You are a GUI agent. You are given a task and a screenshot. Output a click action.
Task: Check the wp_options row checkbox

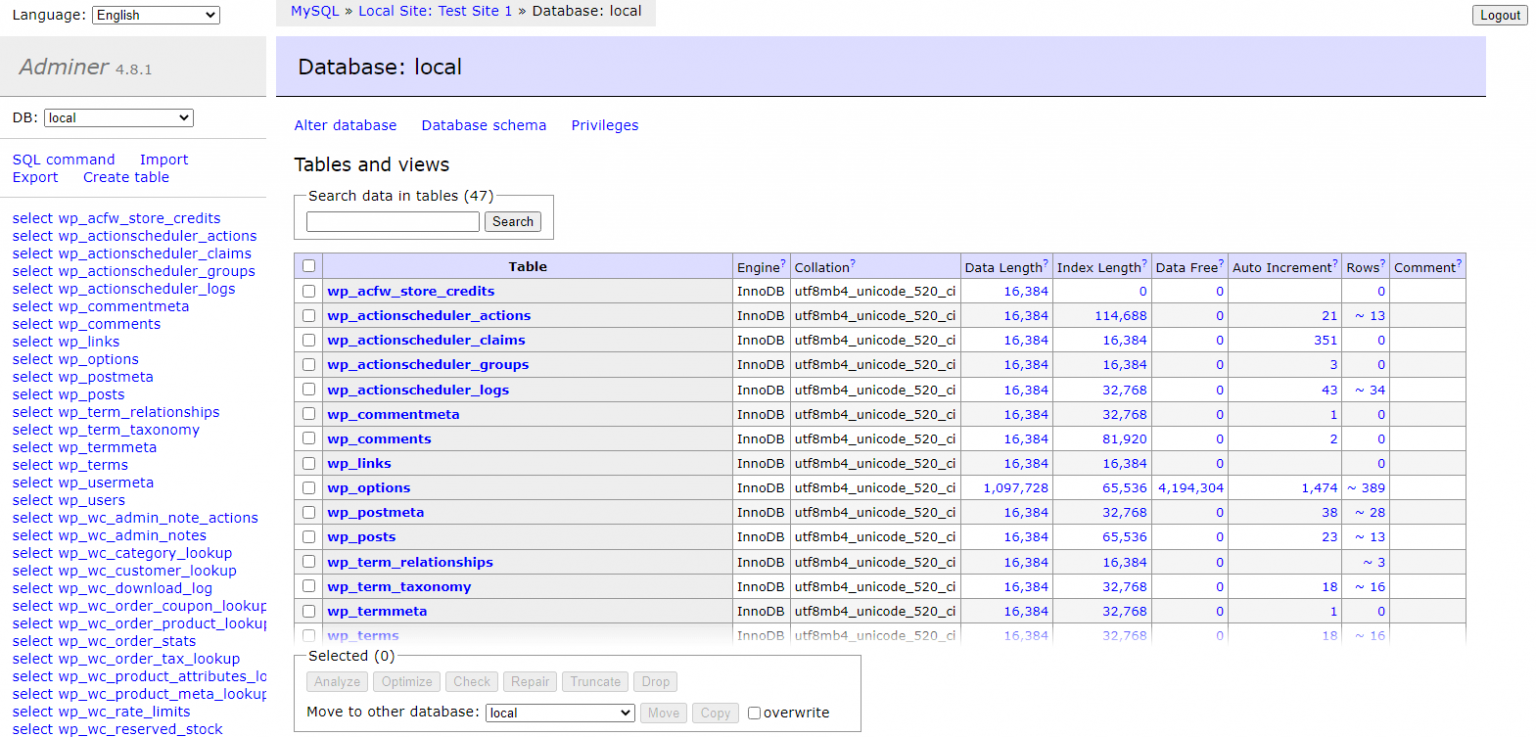tap(309, 488)
